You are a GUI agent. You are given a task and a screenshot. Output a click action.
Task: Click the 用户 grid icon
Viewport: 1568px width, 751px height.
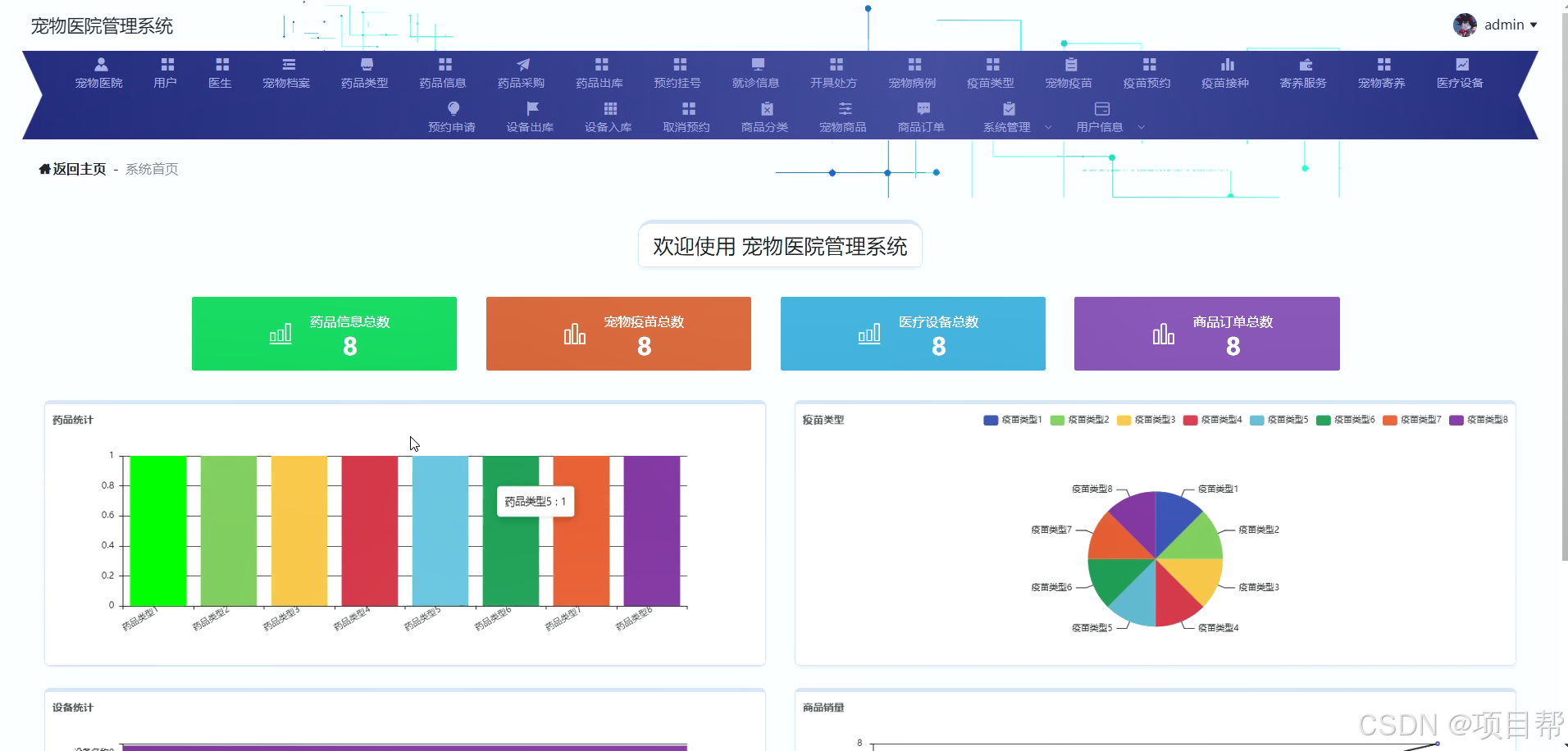coord(167,64)
